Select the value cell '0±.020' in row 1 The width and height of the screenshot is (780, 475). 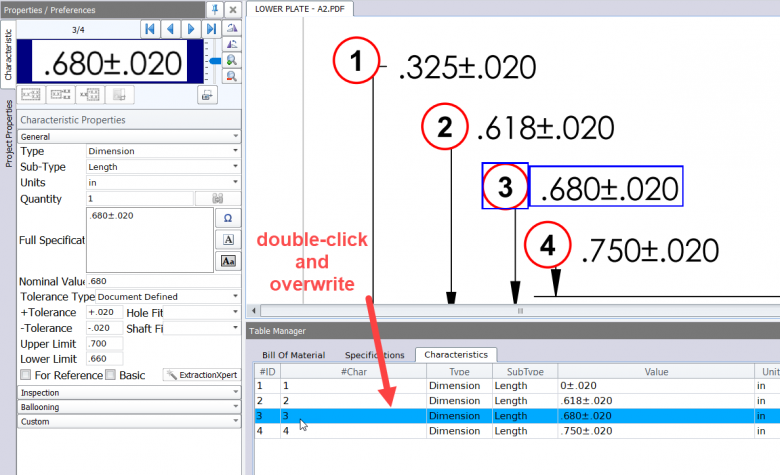coord(656,385)
